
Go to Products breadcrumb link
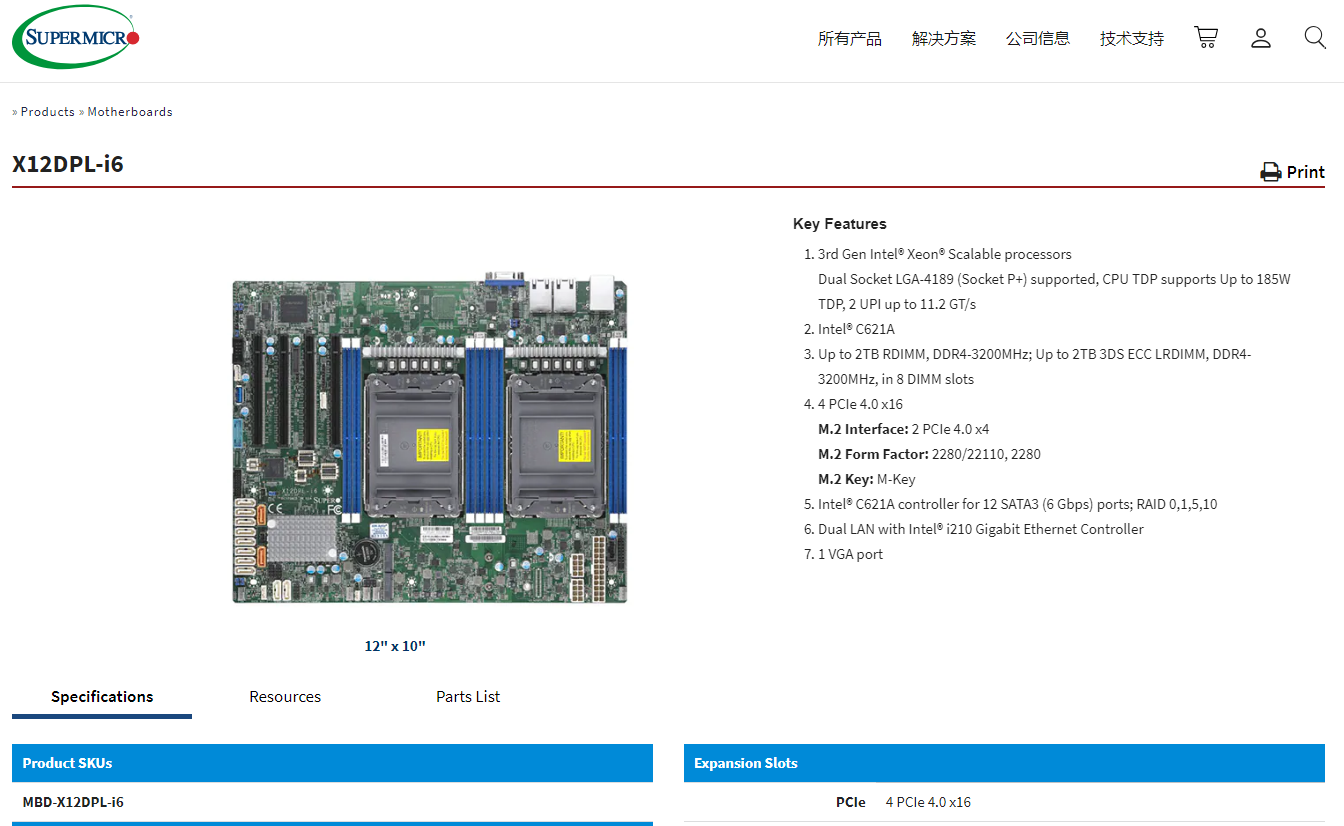[x=47, y=112]
